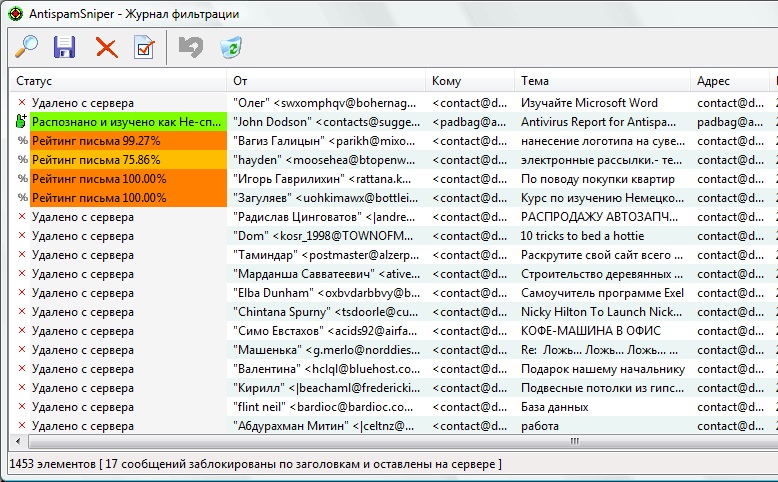
Task: Select the 'Рейтинг письма 100.00%' cell in the Игорь Гаврилихин row
Action: (x=129, y=179)
